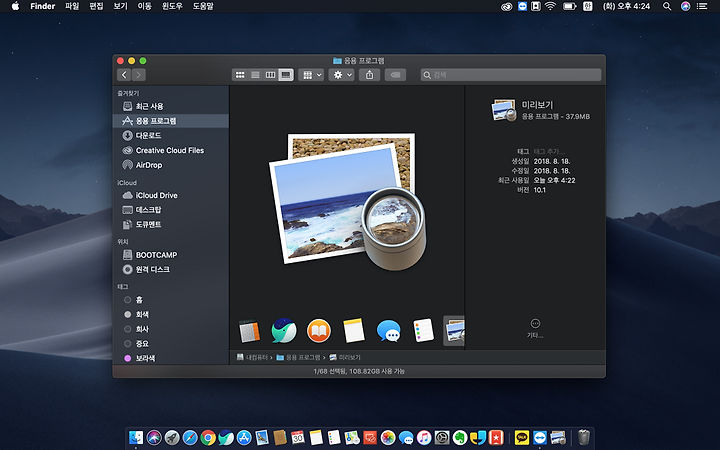Switch Finder to list view

(x=255, y=75)
